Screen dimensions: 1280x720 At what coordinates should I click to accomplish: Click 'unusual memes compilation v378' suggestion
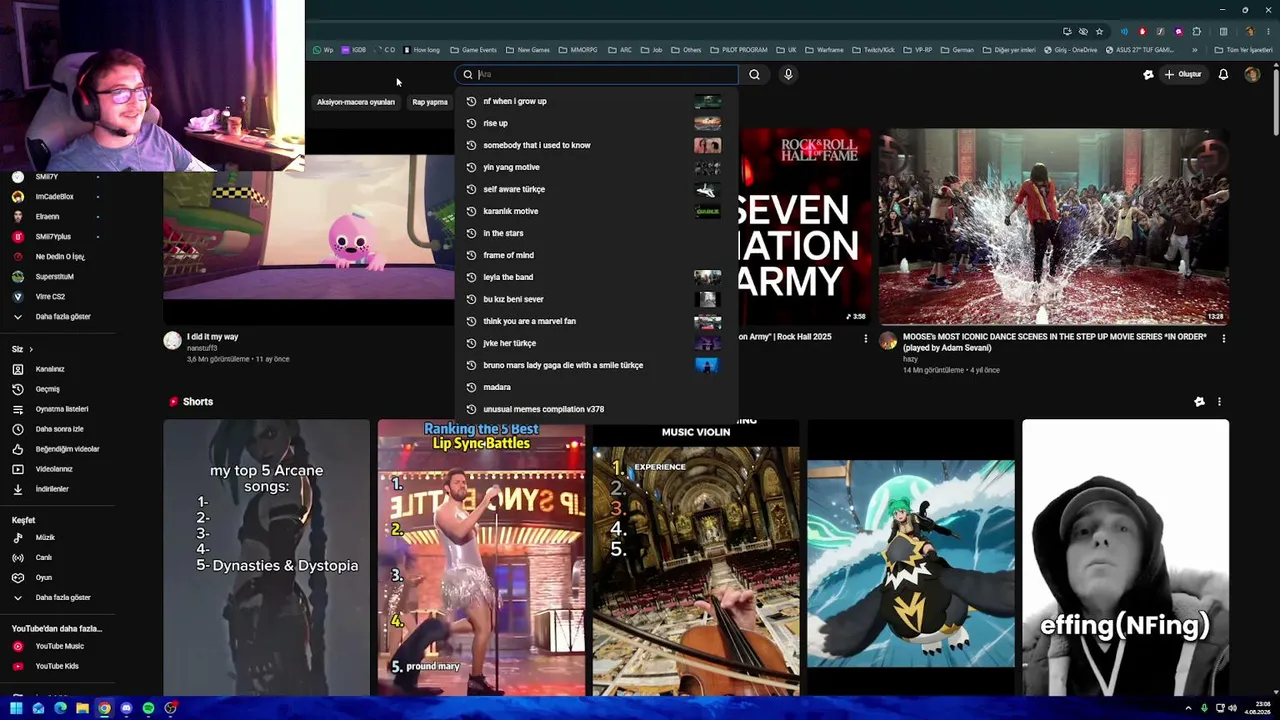[596, 409]
